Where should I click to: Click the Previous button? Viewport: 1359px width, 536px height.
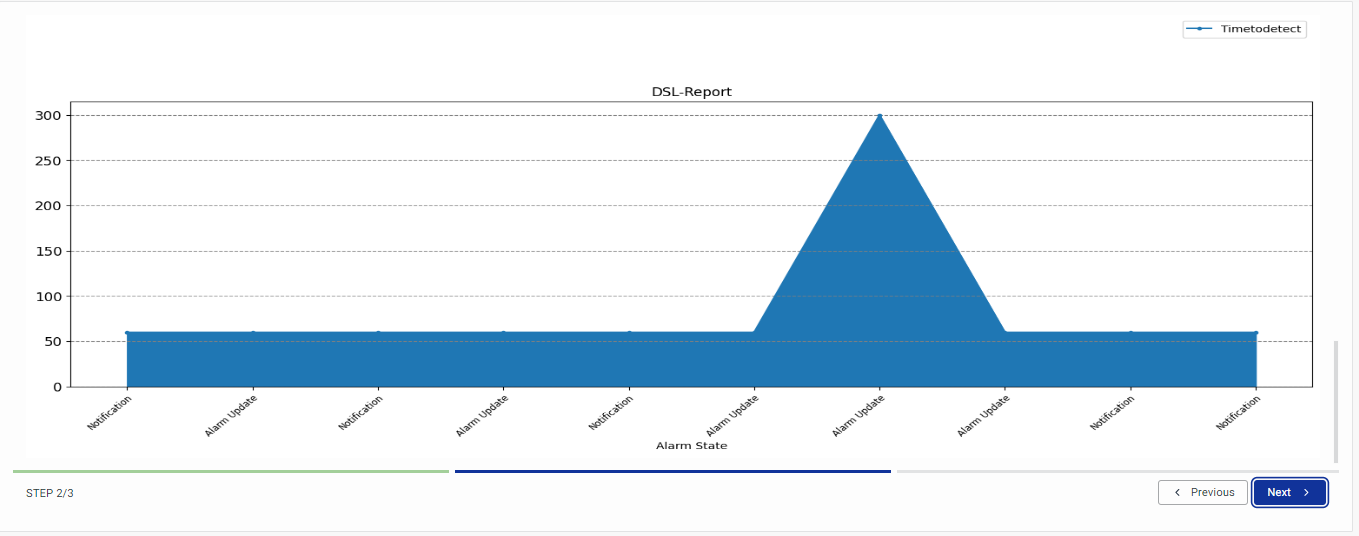pyautogui.click(x=1202, y=493)
